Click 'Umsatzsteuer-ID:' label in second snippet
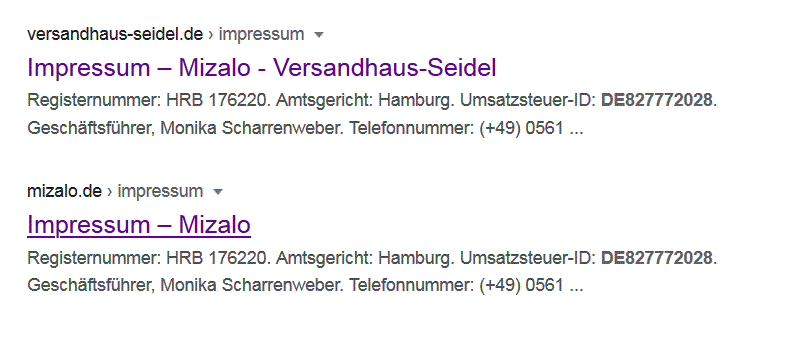This screenshot has width=790, height=363. [529, 257]
